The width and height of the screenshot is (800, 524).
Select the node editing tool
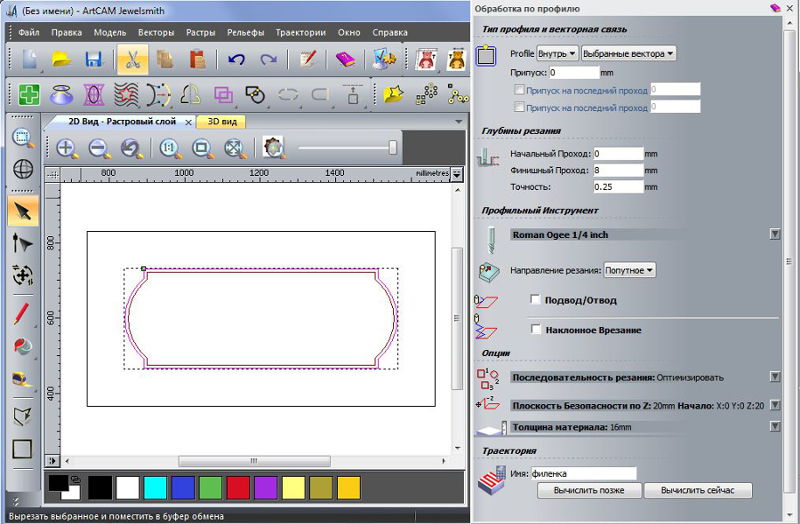[22, 243]
